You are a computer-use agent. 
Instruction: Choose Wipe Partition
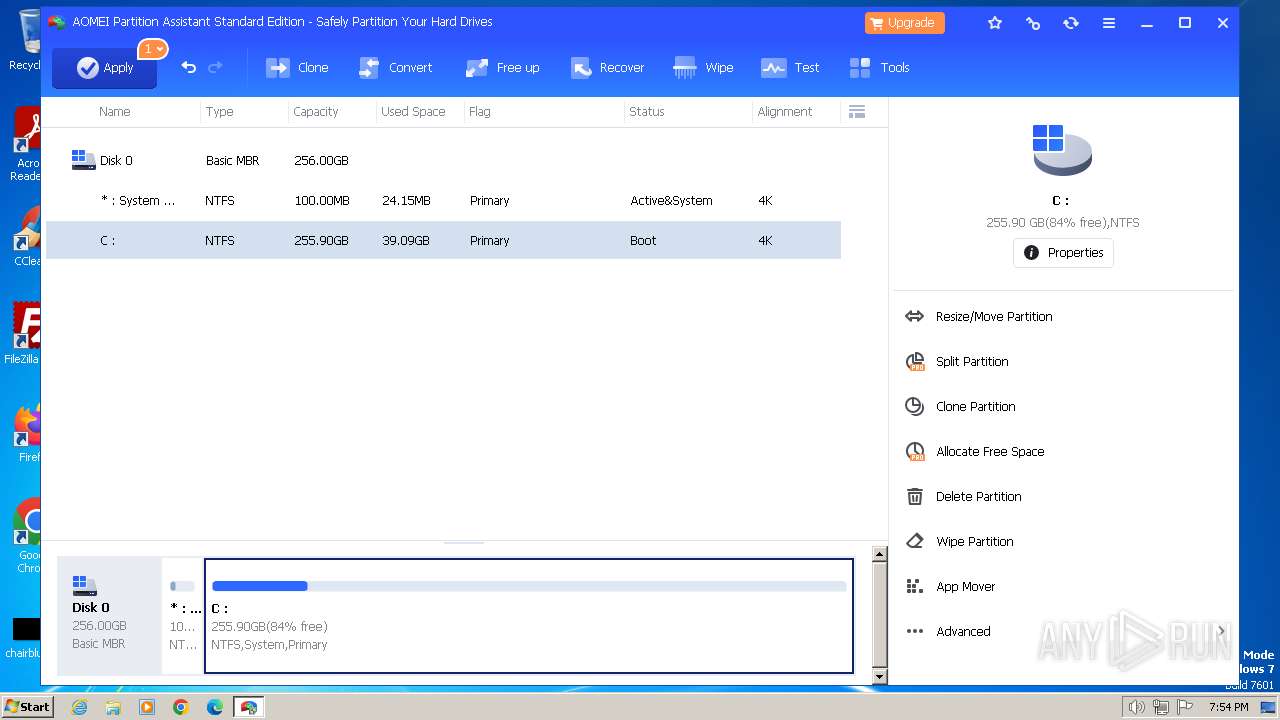(x=975, y=541)
